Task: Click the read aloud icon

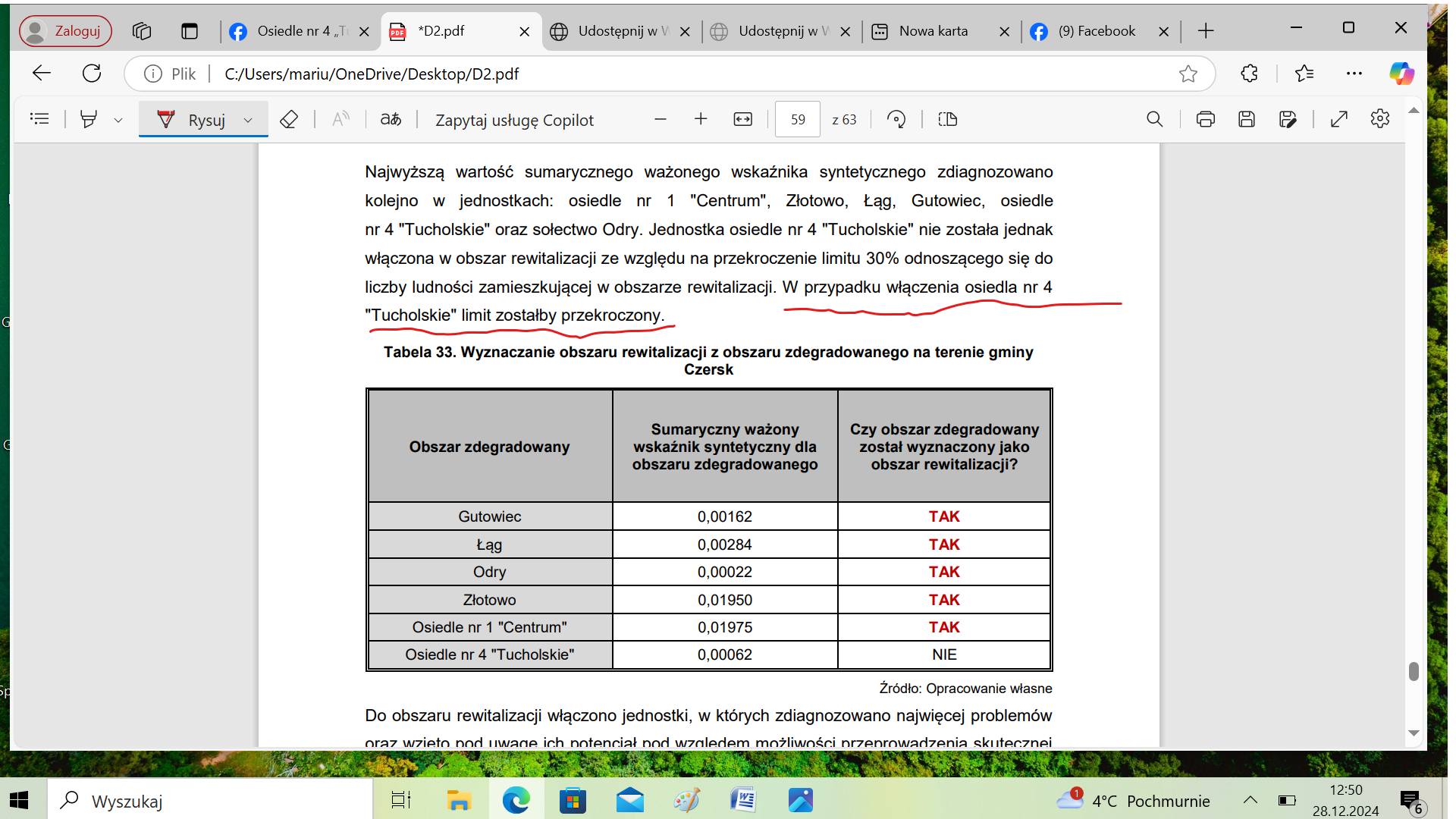Action: tap(341, 119)
